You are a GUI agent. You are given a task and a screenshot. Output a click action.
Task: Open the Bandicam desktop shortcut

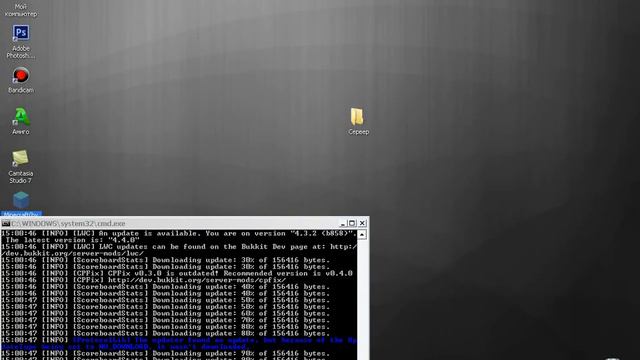point(21,80)
